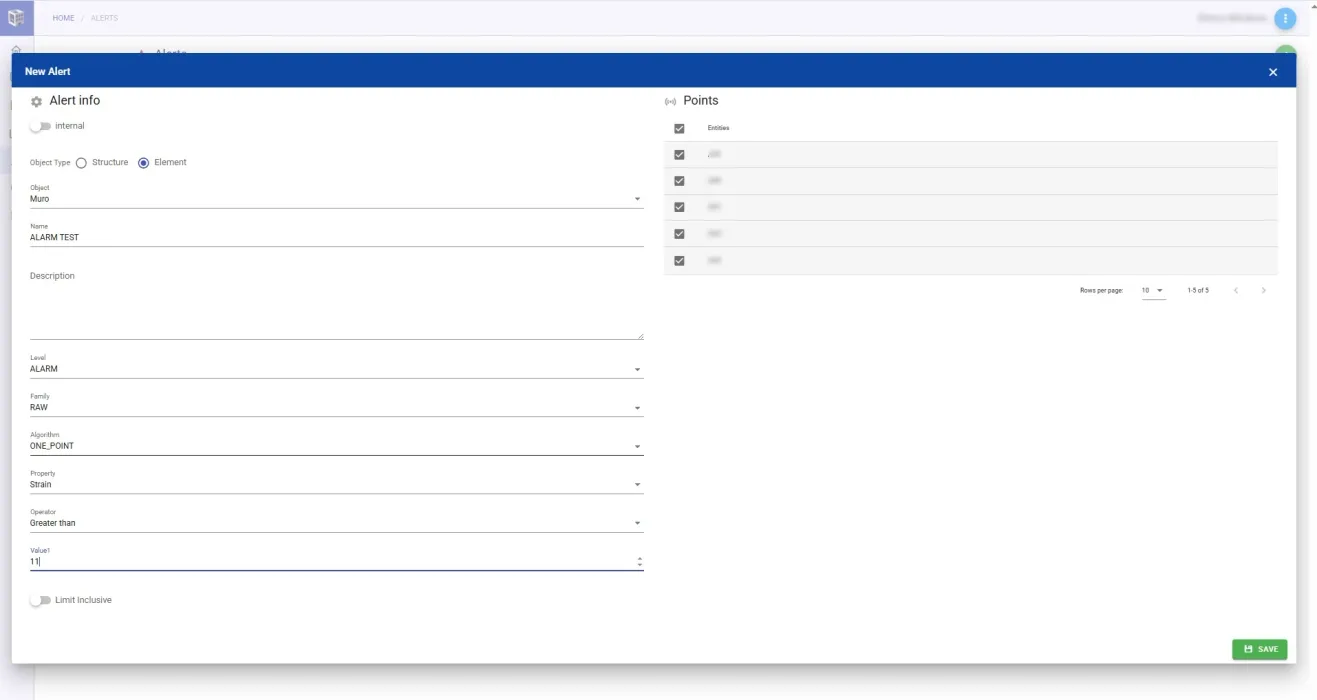Go to next page of points table
The image size is (1317, 700).
coord(1264,290)
